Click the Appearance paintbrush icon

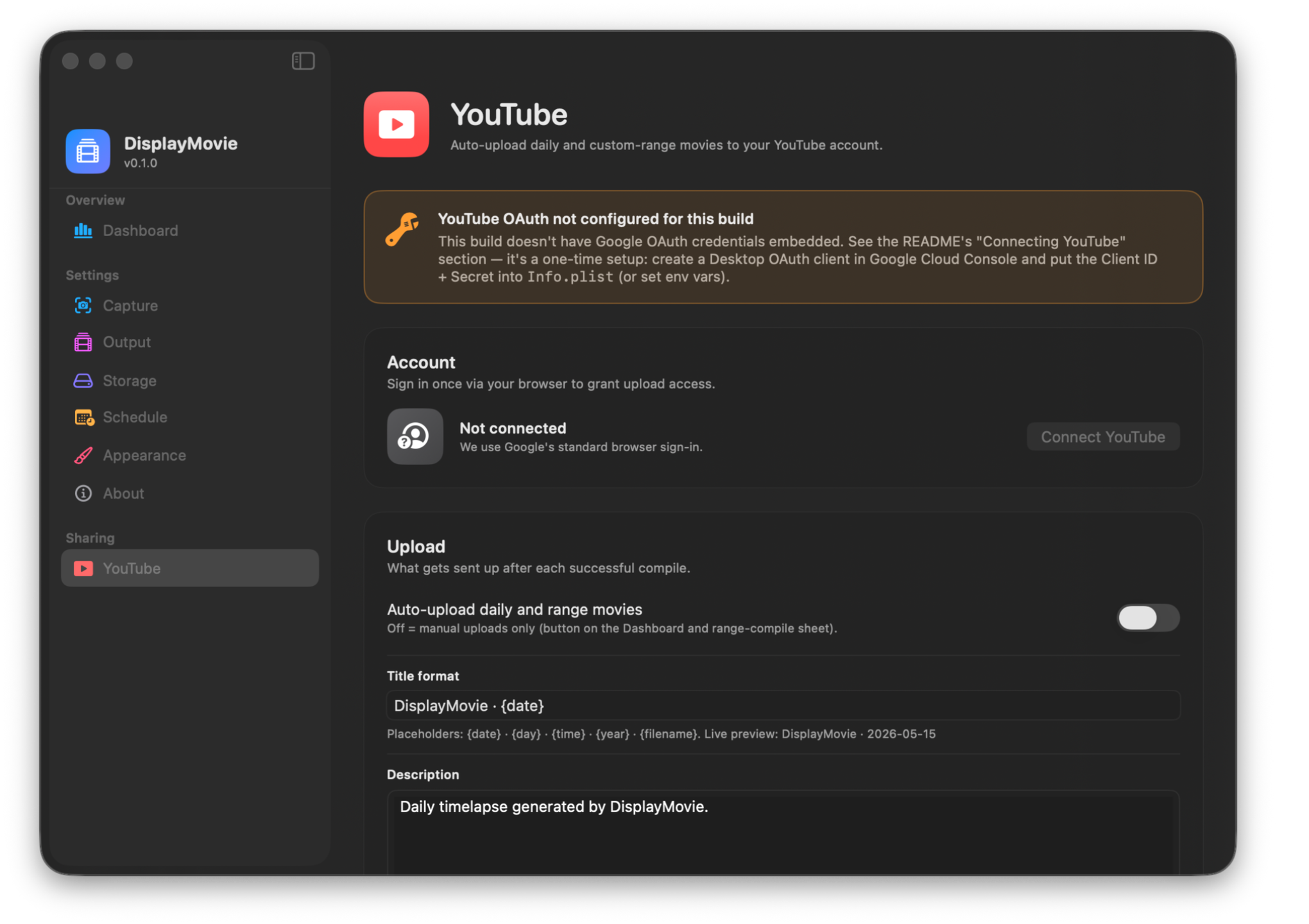point(83,455)
